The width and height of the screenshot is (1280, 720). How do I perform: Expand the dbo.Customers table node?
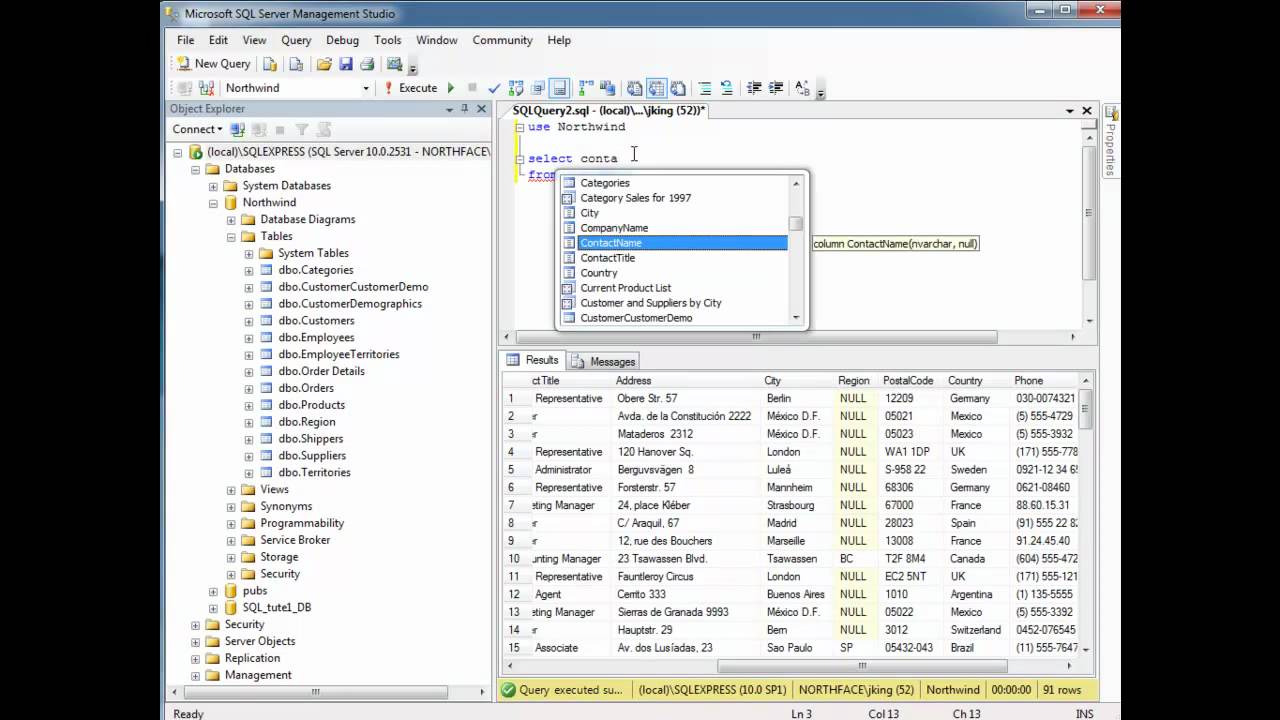pyautogui.click(x=249, y=321)
